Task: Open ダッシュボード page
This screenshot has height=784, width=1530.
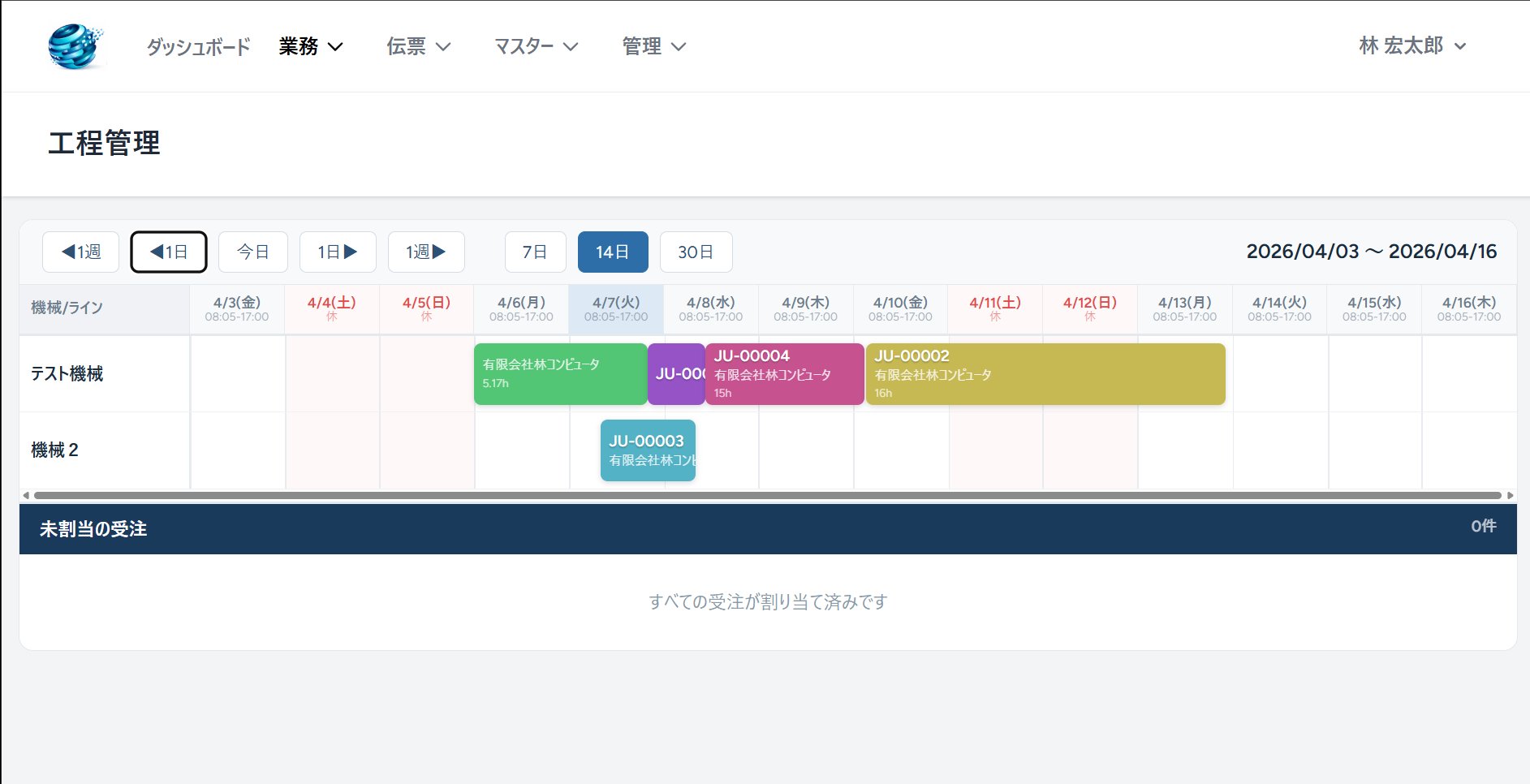Action: [198, 46]
